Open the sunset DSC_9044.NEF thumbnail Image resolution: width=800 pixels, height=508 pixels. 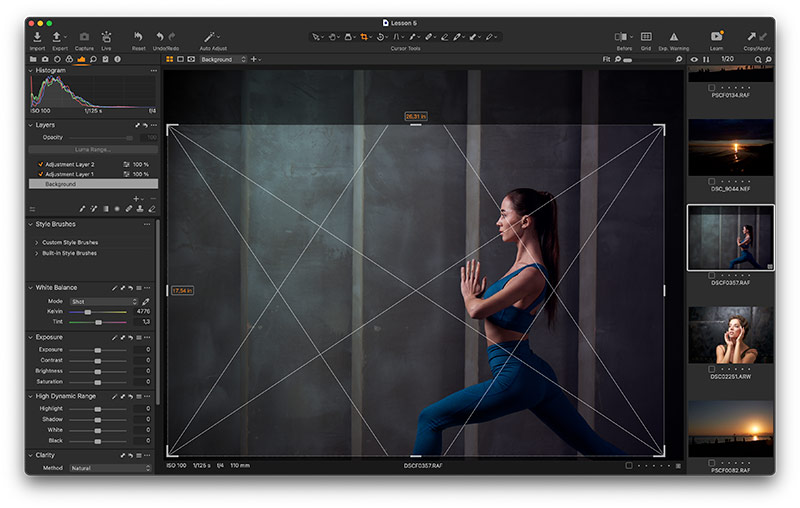[730, 147]
